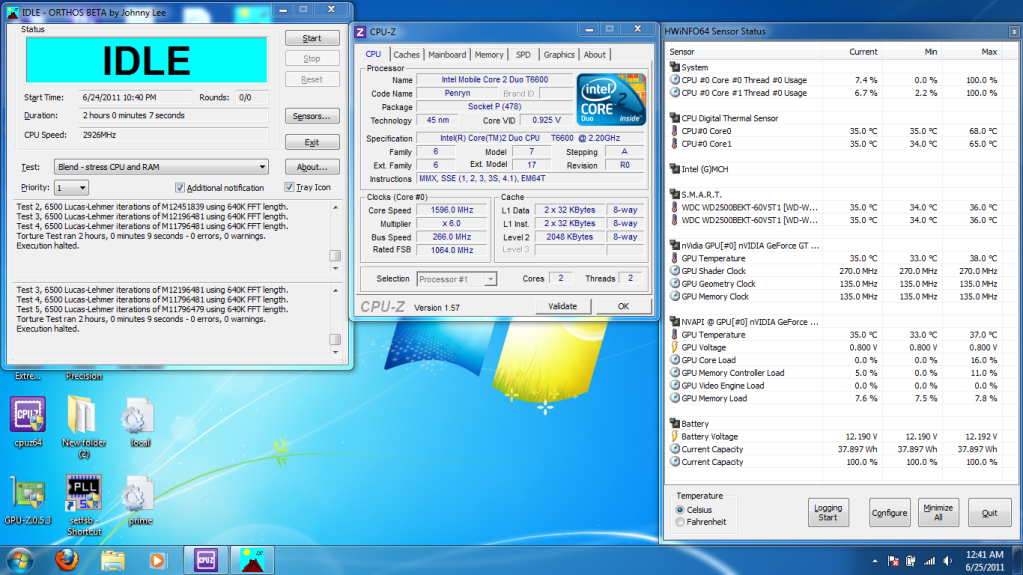Click the System sensor group icon in HWiNFO
Image resolution: width=1023 pixels, height=575 pixels.
point(675,67)
